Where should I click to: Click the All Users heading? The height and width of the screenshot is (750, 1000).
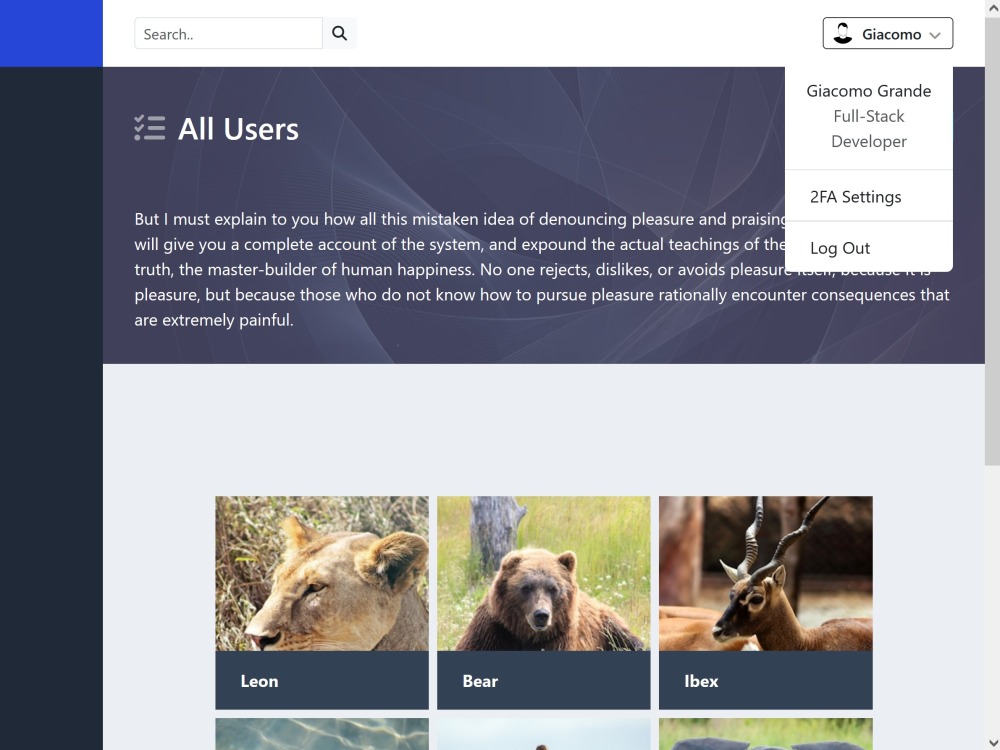(x=238, y=129)
